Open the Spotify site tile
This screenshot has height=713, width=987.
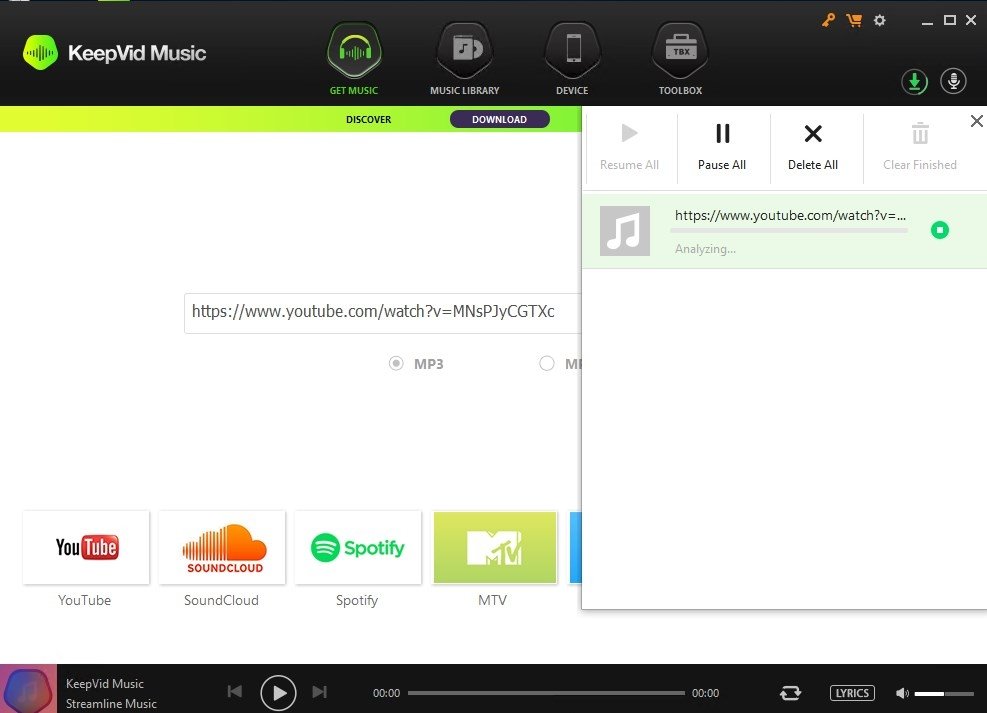coord(358,547)
